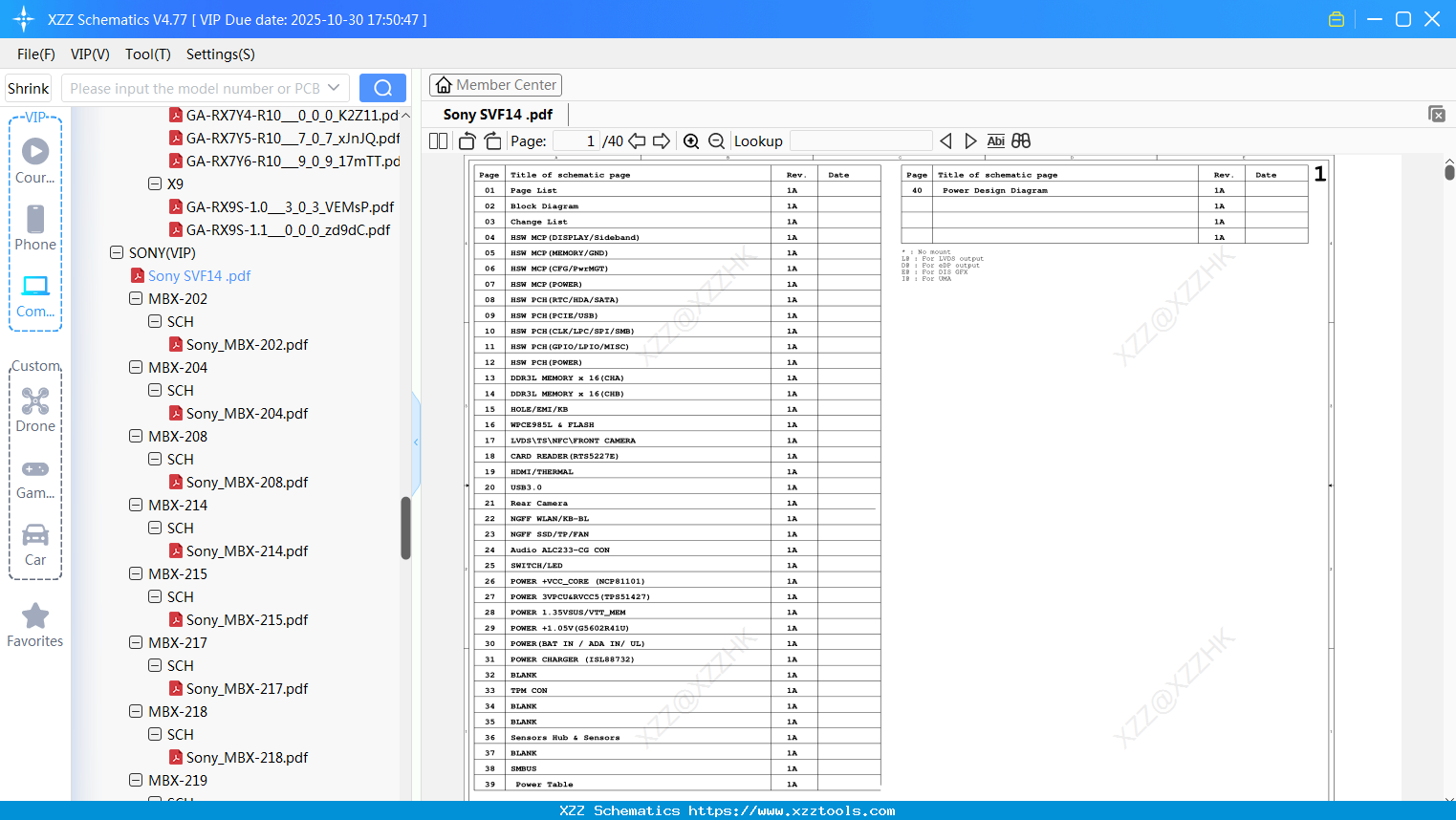Click the XZZ Schematics app logo

(24, 19)
